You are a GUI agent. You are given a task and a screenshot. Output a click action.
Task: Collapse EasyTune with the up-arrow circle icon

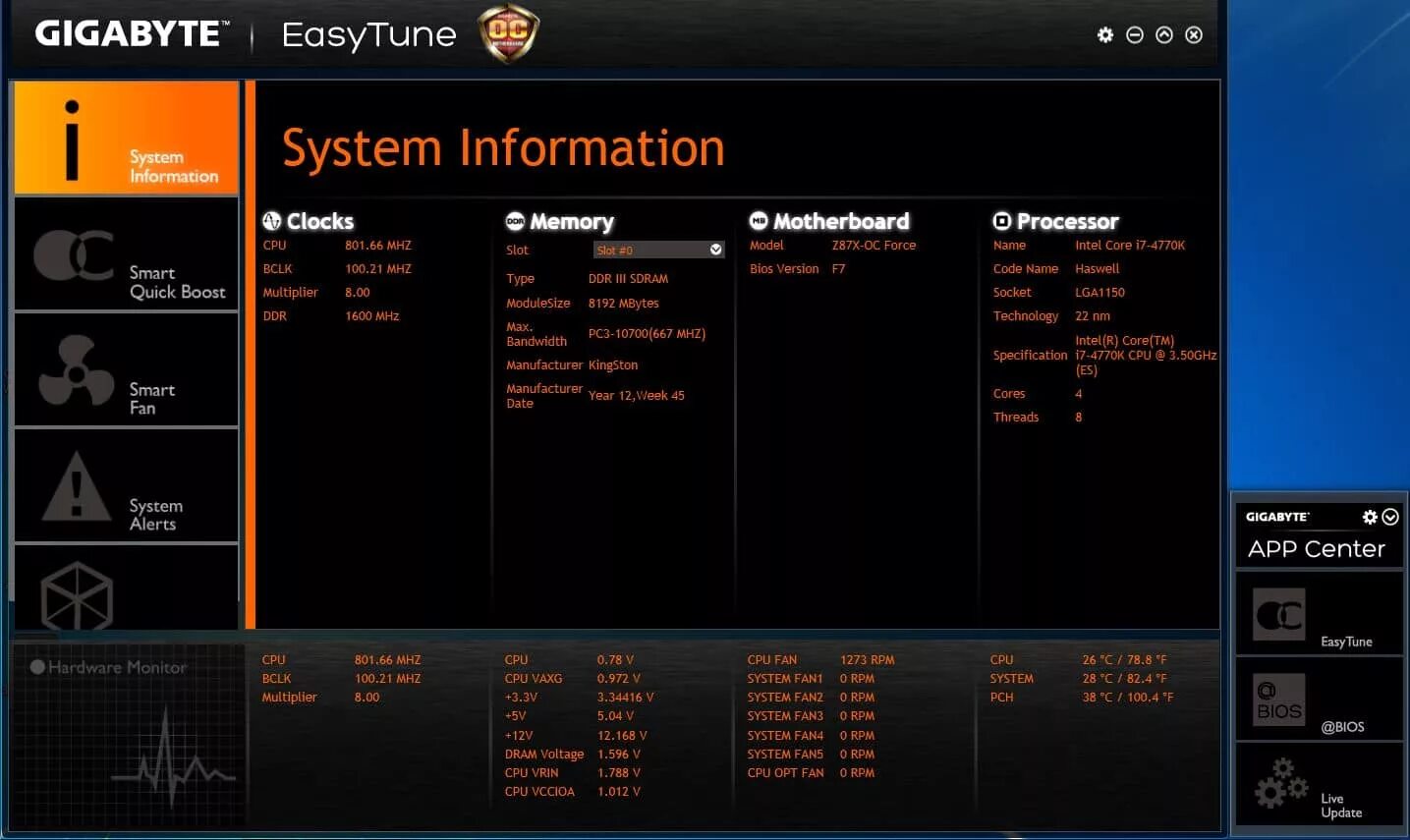point(1164,35)
